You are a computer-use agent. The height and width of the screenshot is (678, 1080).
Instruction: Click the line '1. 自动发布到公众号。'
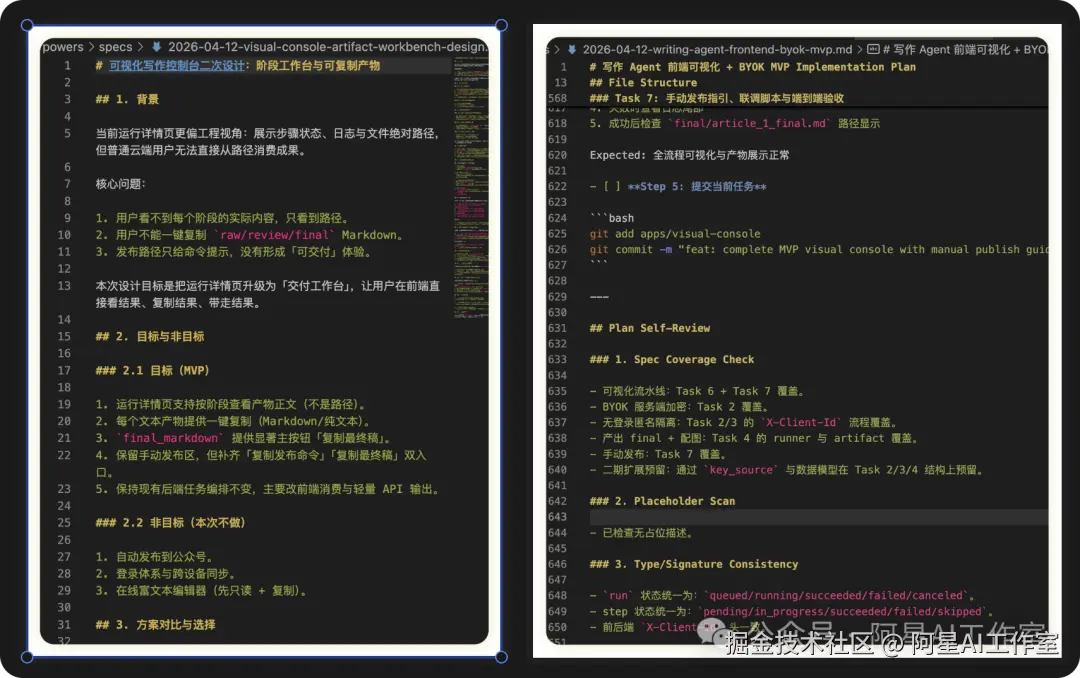[156, 557]
